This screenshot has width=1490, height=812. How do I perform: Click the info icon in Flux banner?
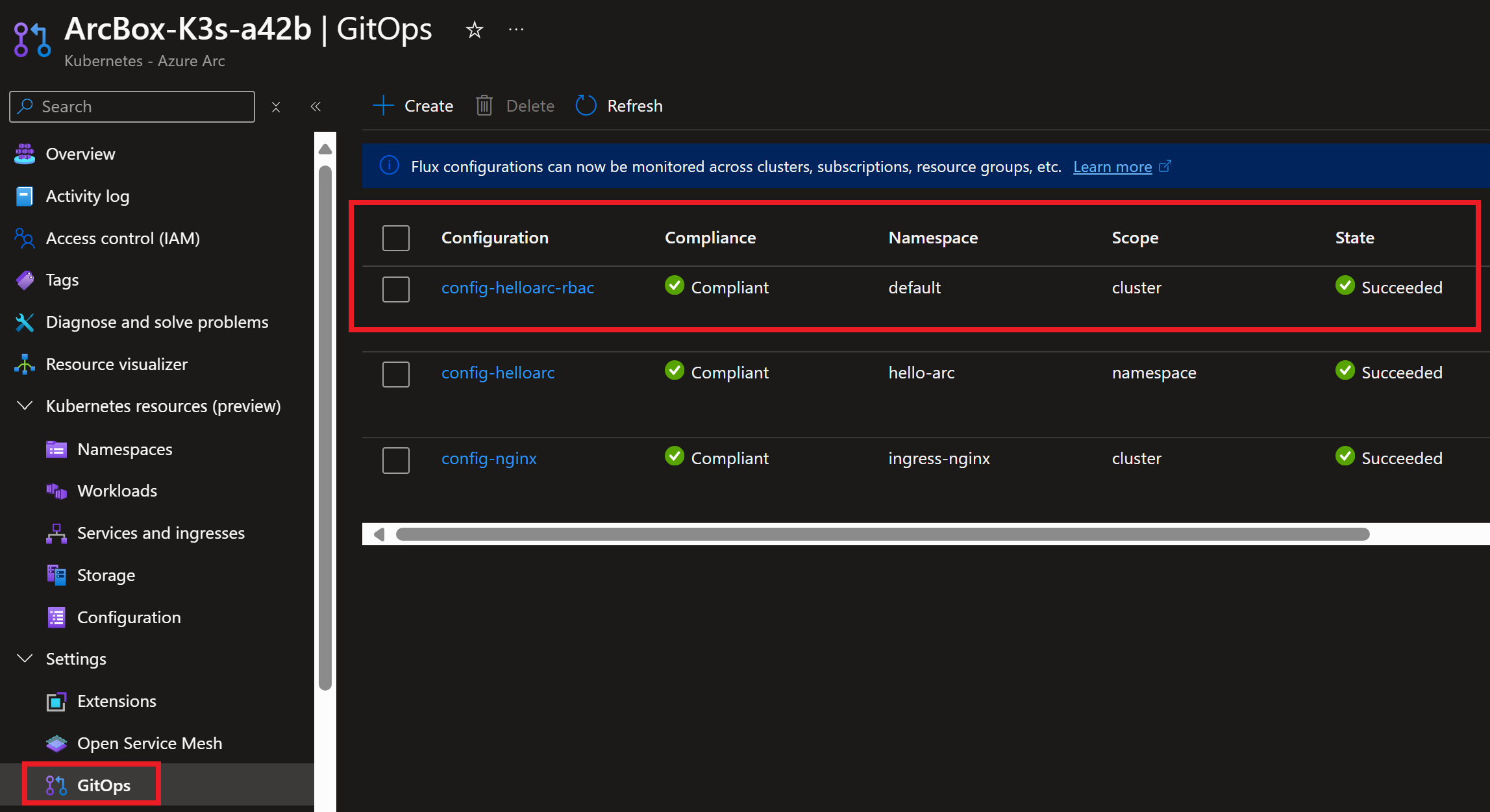[389, 166]
